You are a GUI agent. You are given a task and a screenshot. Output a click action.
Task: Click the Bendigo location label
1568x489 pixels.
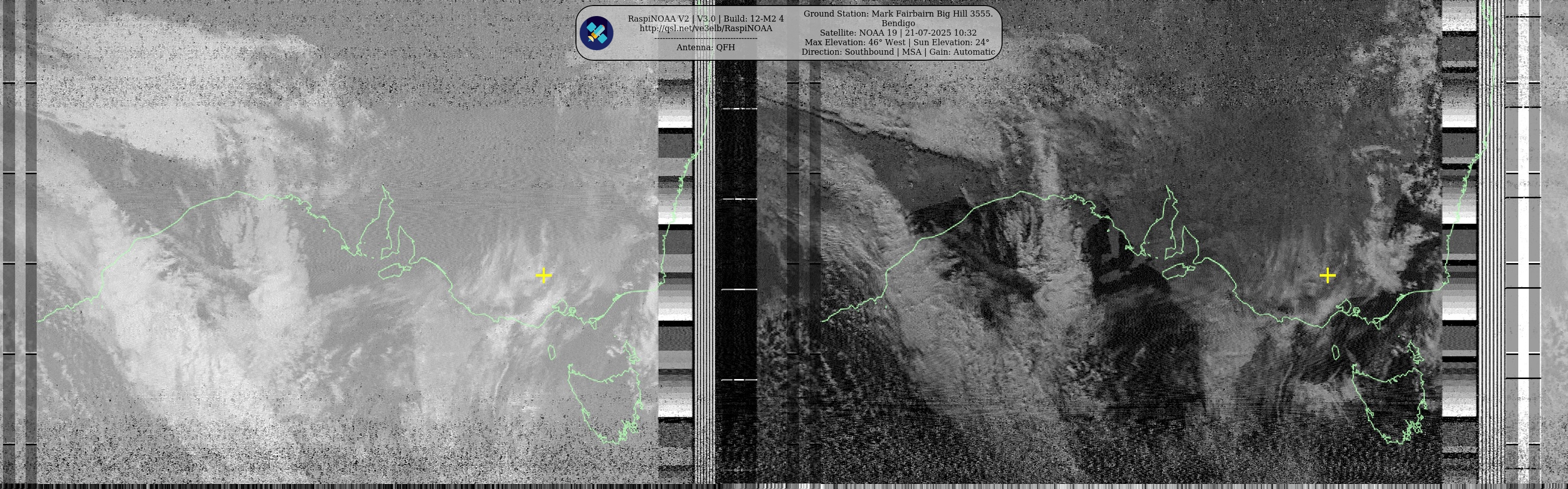pos(898,23)
